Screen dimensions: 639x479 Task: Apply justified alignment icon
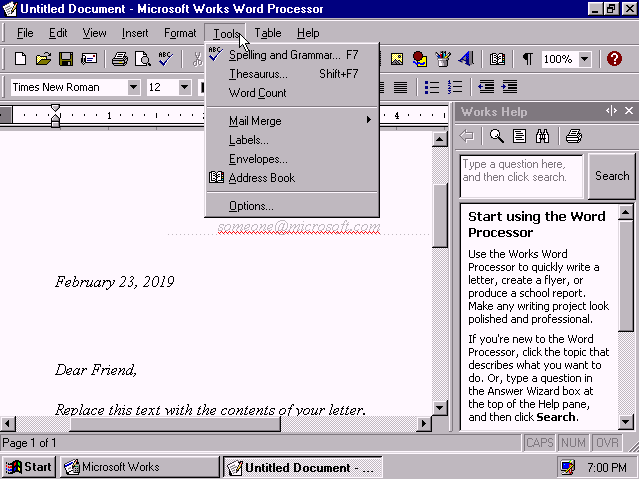click(x=400, y=87)
